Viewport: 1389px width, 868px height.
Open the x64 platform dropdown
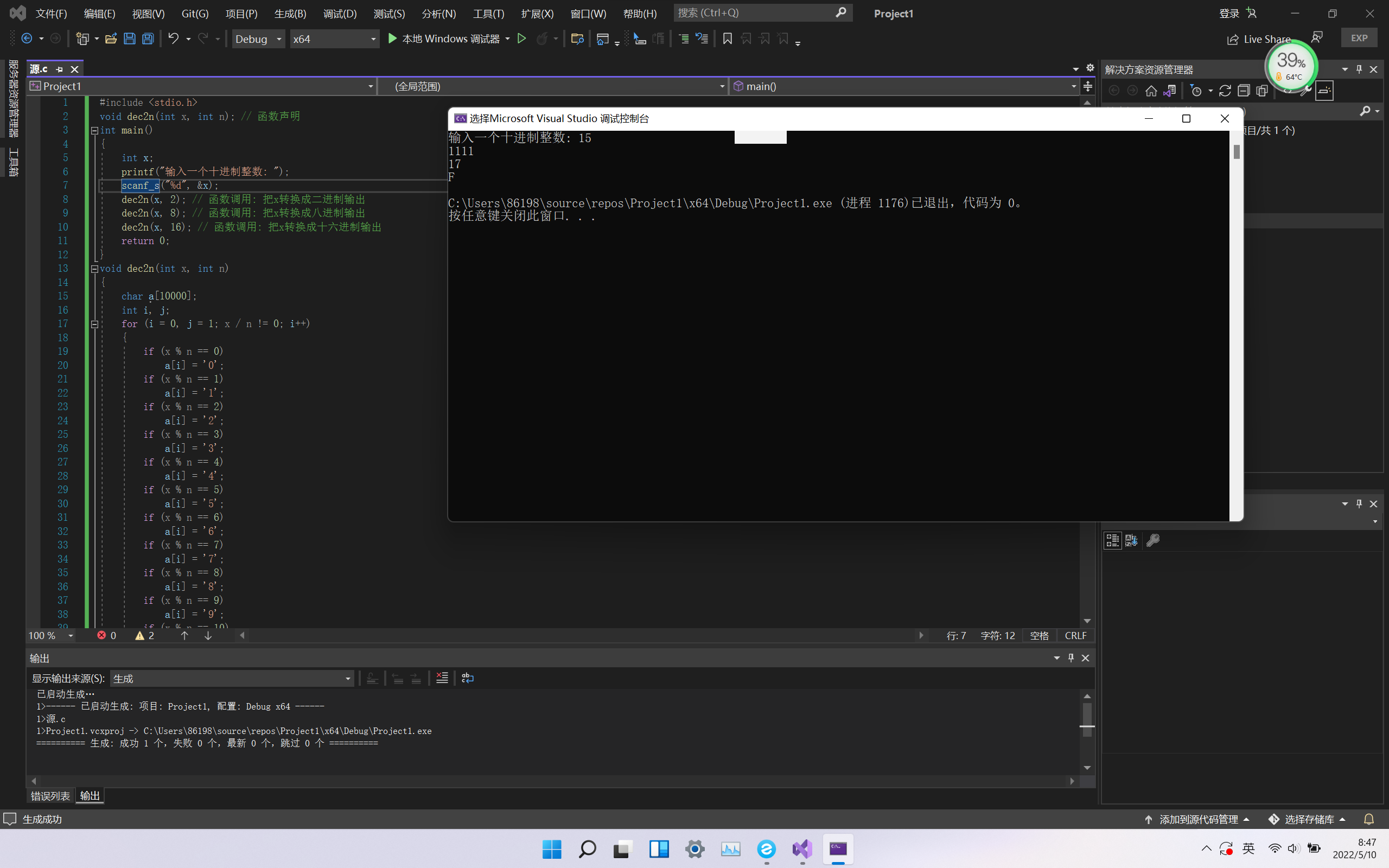pos(334,39)
